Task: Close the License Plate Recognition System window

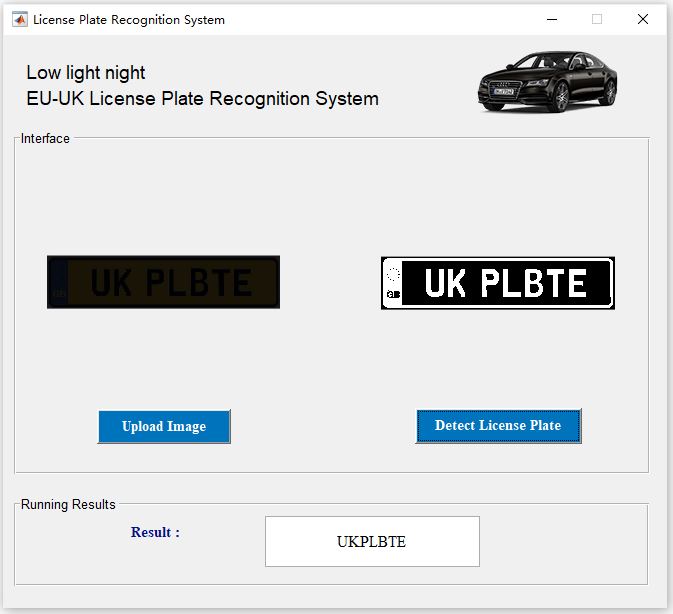Action: tap(643, 19)
